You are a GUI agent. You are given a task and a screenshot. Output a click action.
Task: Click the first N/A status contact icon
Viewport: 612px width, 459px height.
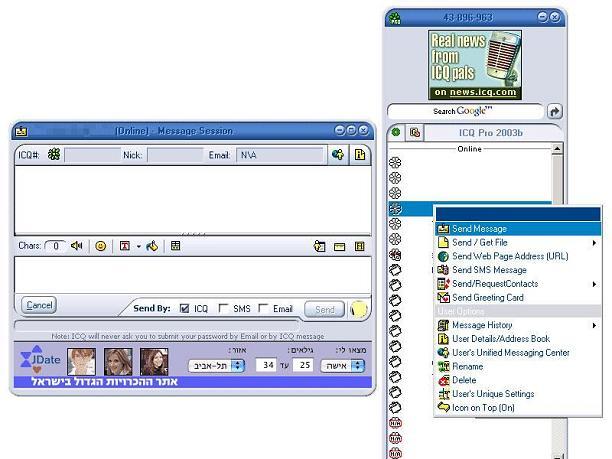[395, 423]
